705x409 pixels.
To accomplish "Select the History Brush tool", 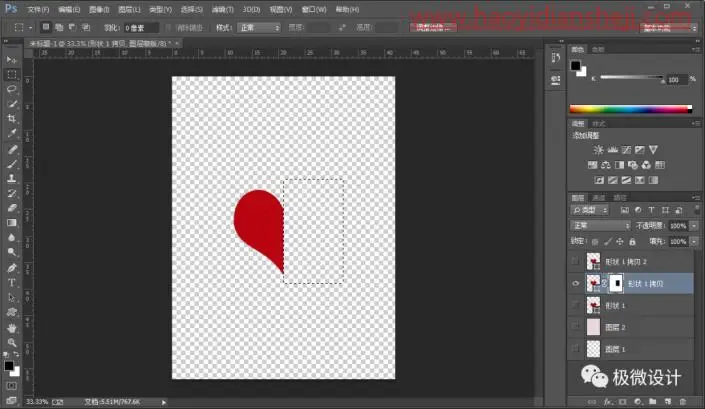I will 12,193.
